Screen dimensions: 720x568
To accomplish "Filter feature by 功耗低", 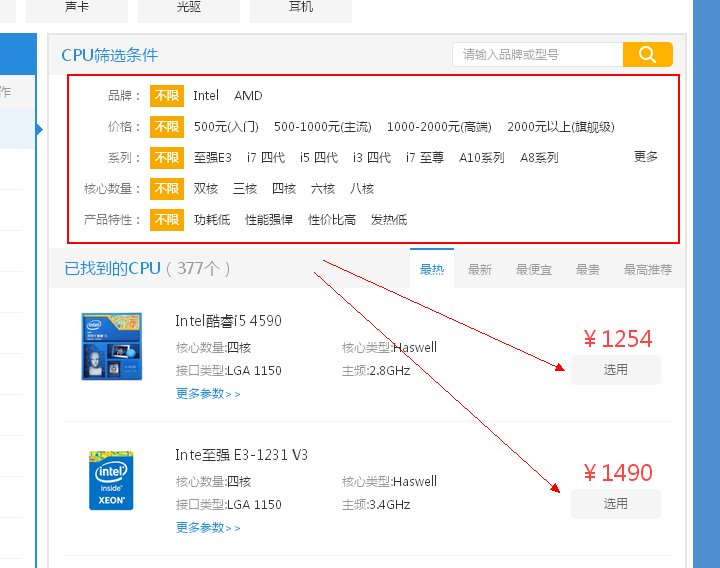I will tap(212, 220).
